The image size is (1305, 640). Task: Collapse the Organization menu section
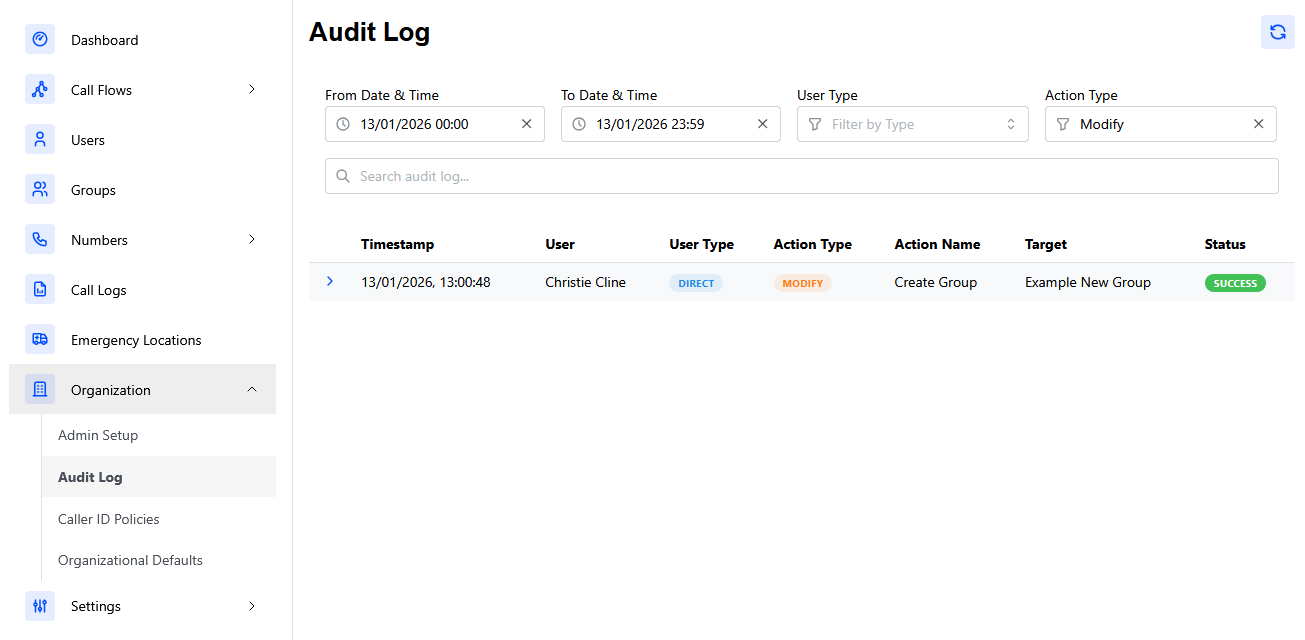pyautogui.click(x=251, y=390)
